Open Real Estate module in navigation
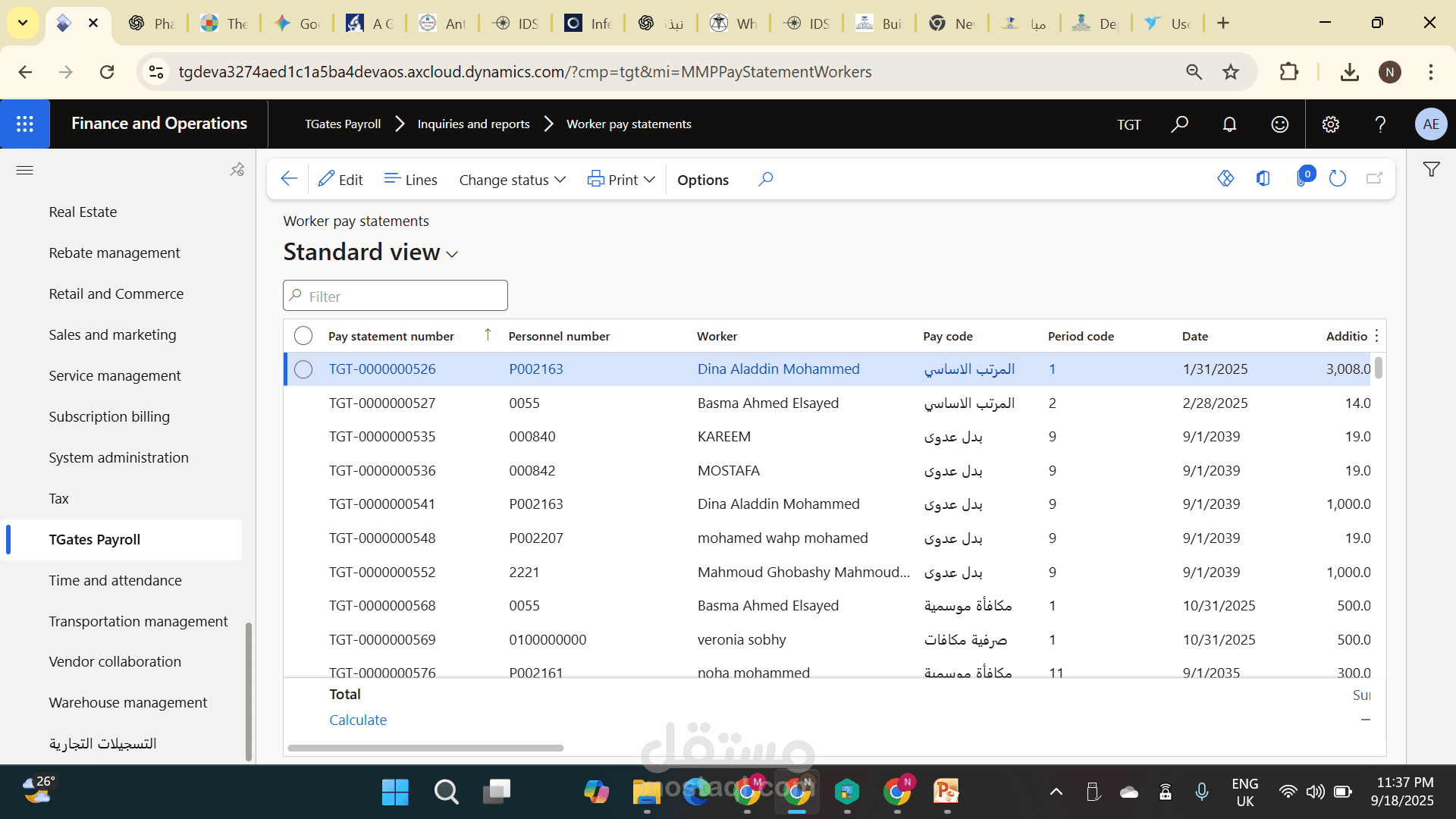The height and width of the screenshot is (819, 1456). pos(83,212)
